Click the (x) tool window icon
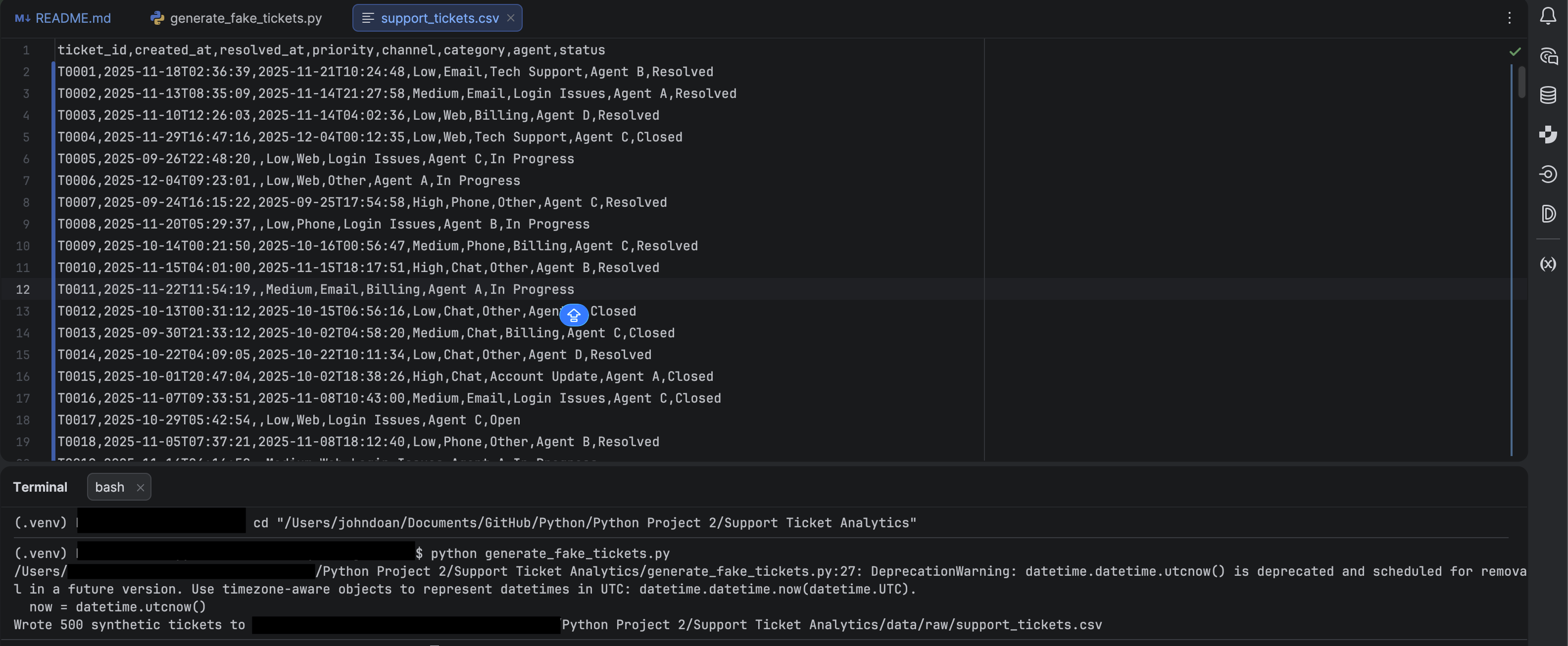Viewport: 1568px width, 646px height. click(x=1549, y=264)
